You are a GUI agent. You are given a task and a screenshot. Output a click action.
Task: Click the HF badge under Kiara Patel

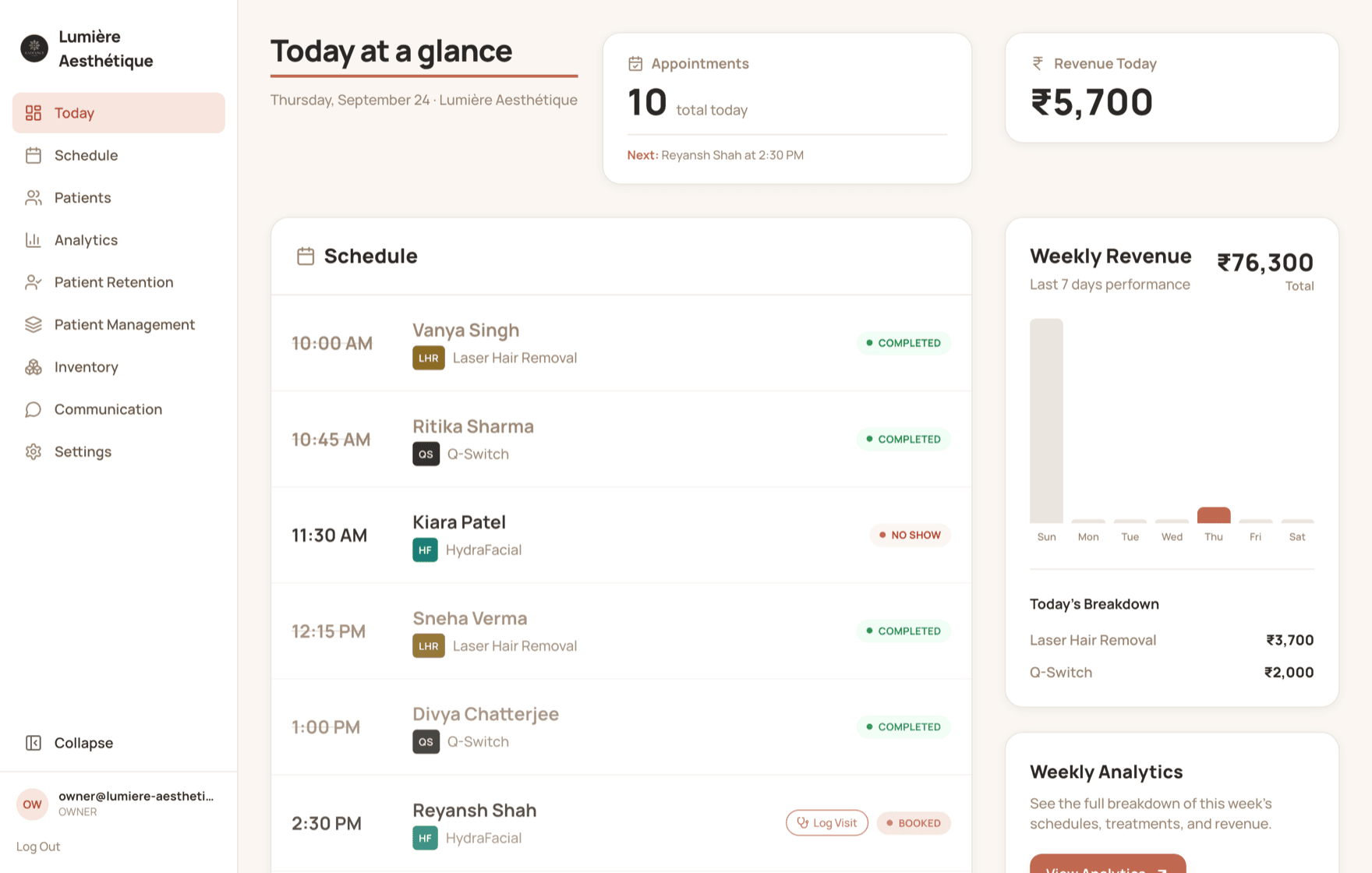[425, 550]
